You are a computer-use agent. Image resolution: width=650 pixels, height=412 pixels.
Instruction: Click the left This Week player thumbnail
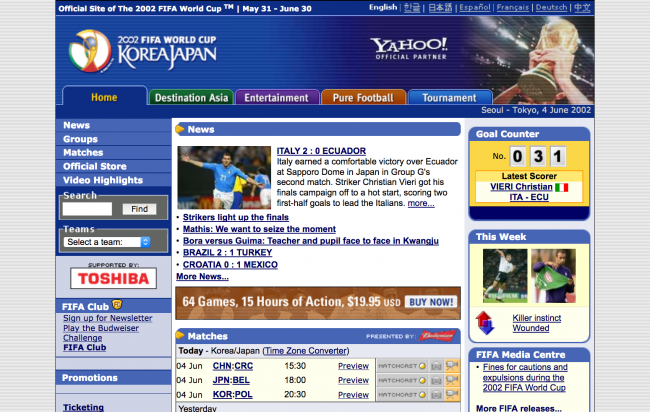[x=505, y=276]
